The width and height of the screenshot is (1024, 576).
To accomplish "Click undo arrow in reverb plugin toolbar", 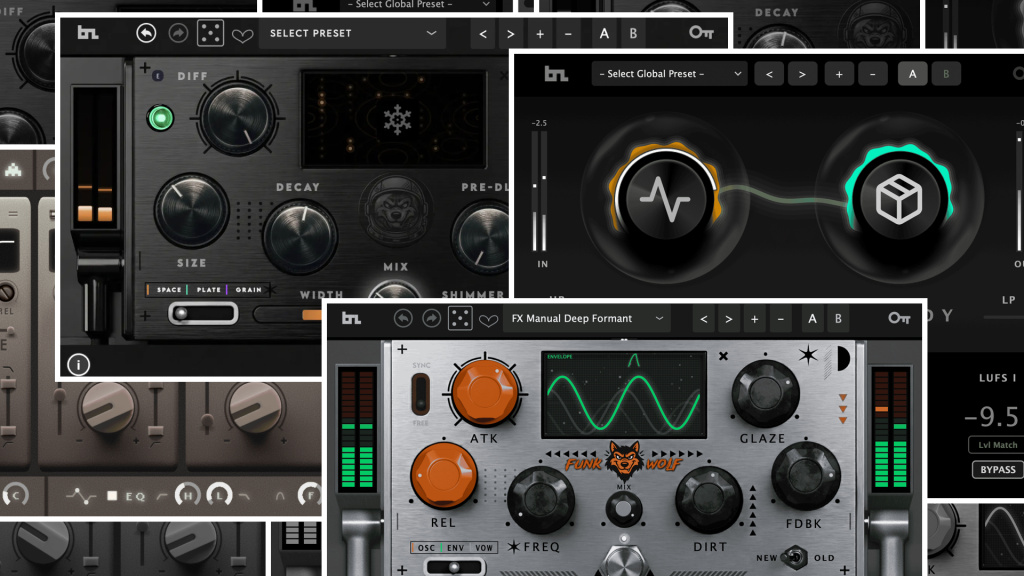I will point(146,33).
